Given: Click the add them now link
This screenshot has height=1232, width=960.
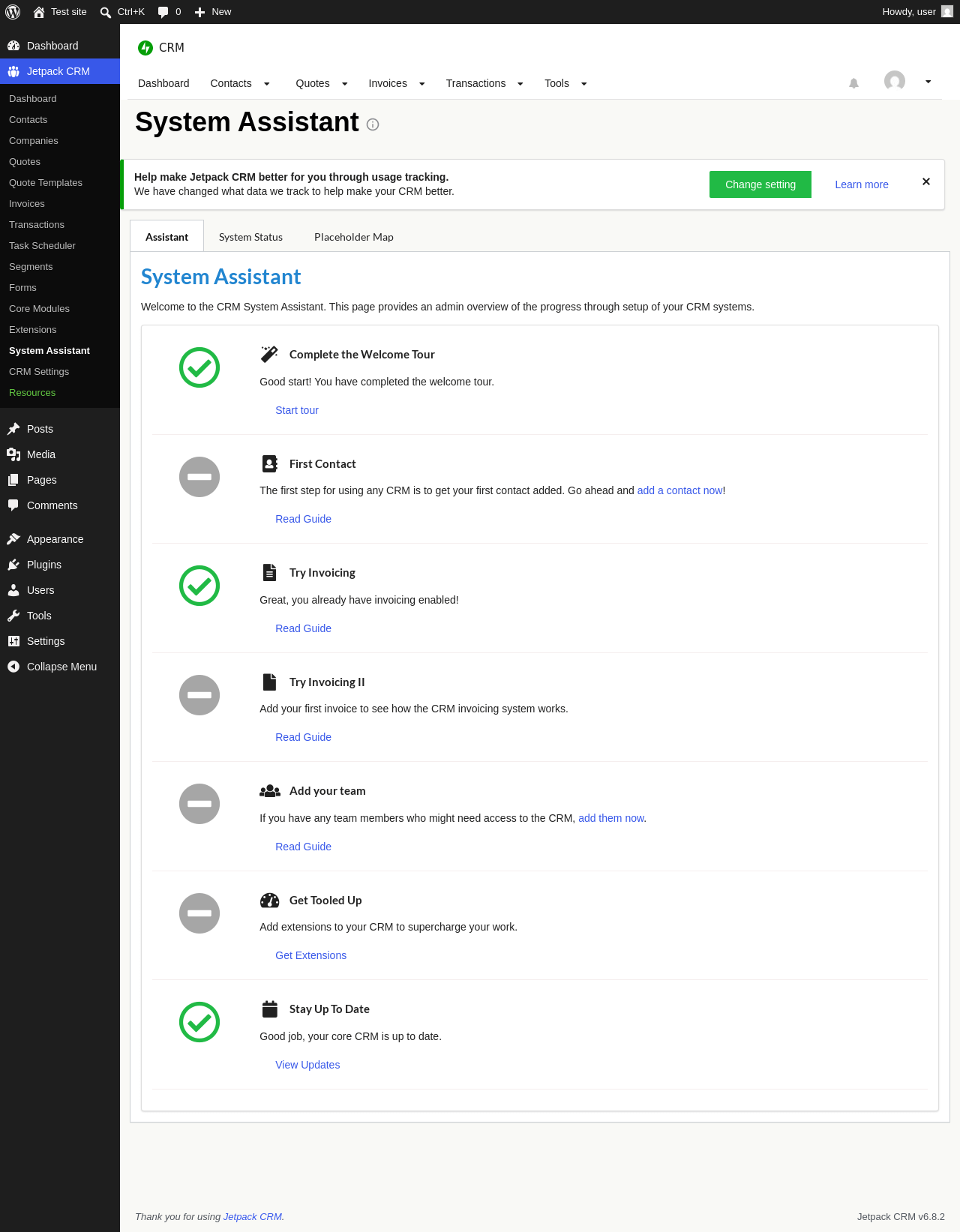Looking at the screenshot, I should click(x=611, y=818).
